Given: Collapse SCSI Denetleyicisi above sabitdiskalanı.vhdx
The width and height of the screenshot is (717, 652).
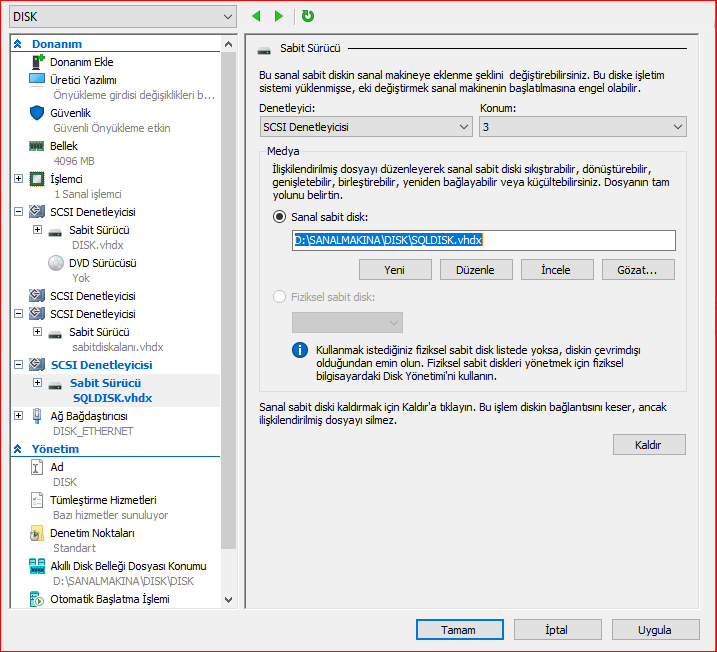Looking at the screenshot, I should coord(19,314).
